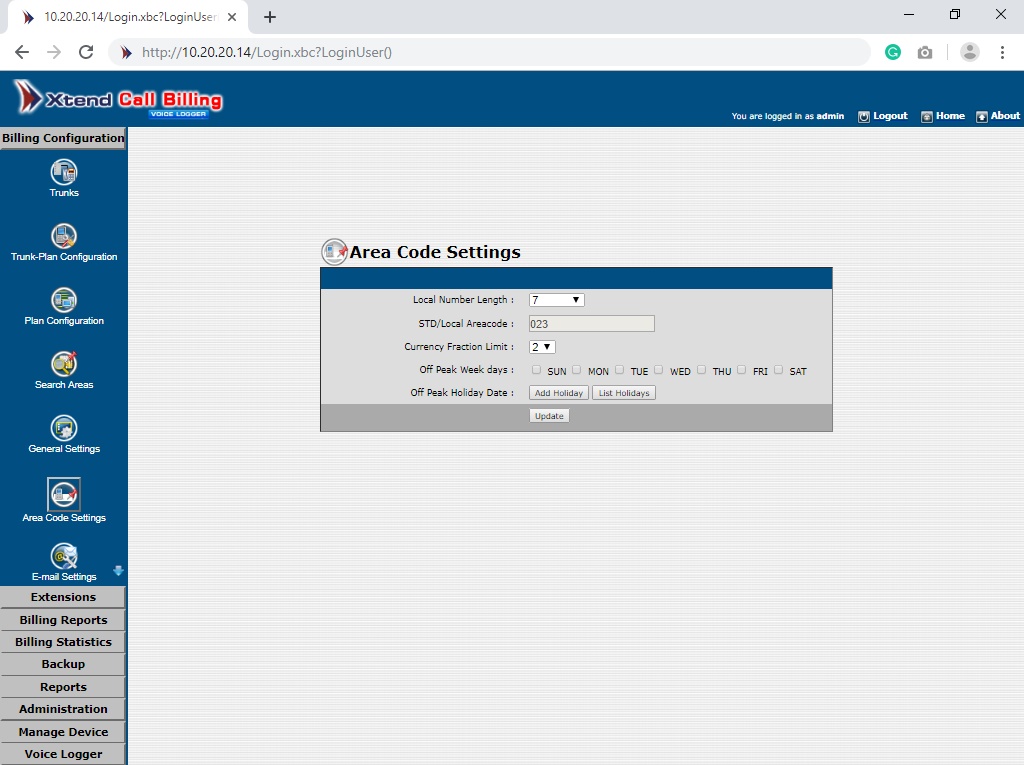This screenshot has width=1024, height=765.
Task: Click the List Holidays button
Action: (x=624, y=393)
